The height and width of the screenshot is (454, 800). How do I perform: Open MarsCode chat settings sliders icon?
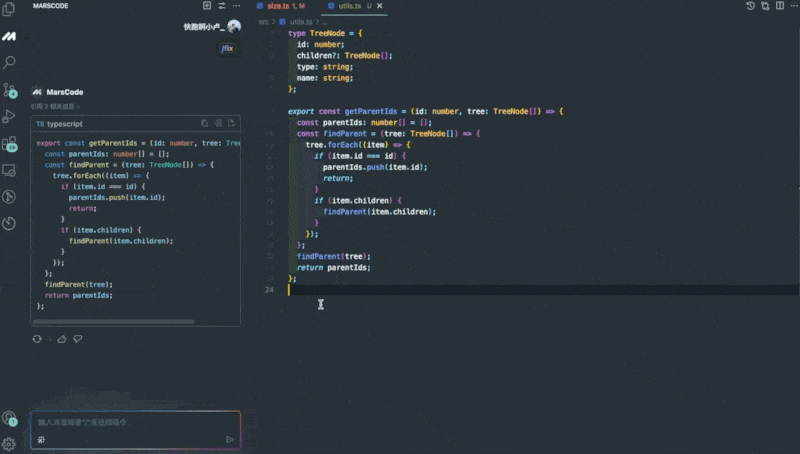[x=221, y=6]
